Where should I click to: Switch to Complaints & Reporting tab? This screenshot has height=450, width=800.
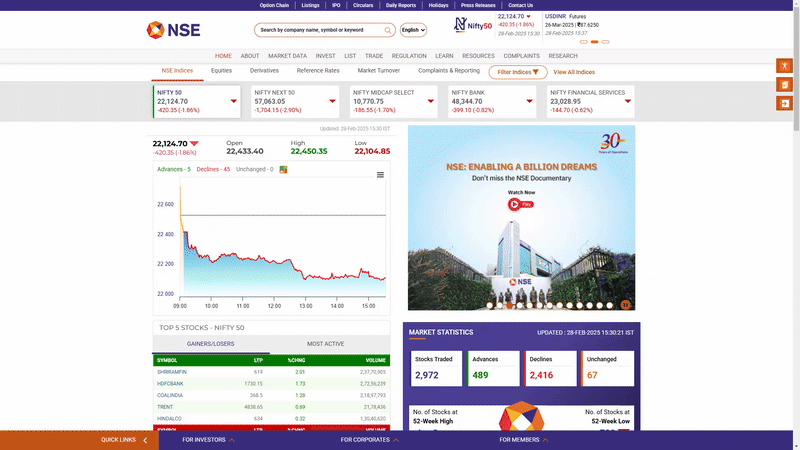(448, 71)
